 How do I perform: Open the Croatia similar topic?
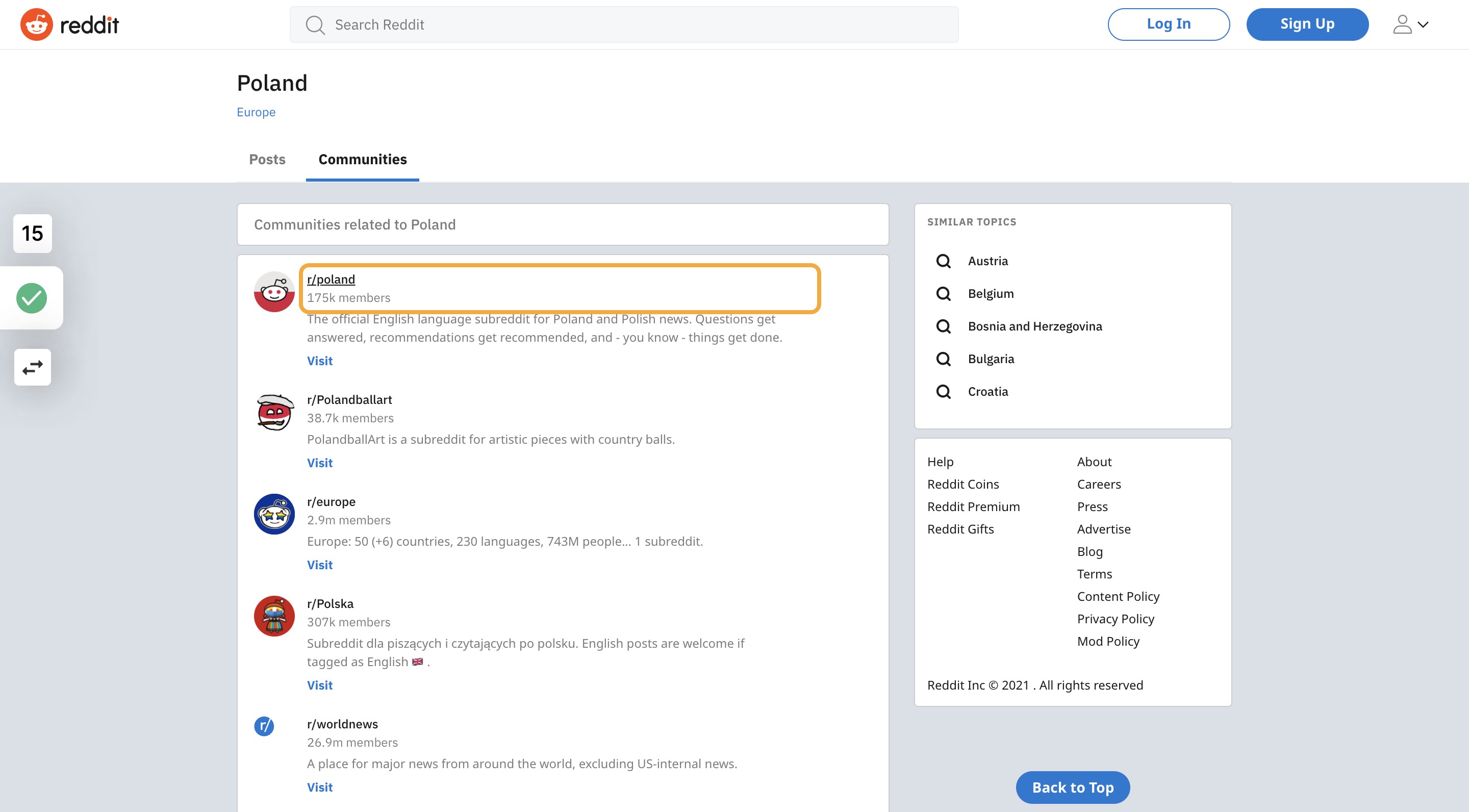[987, 392]
